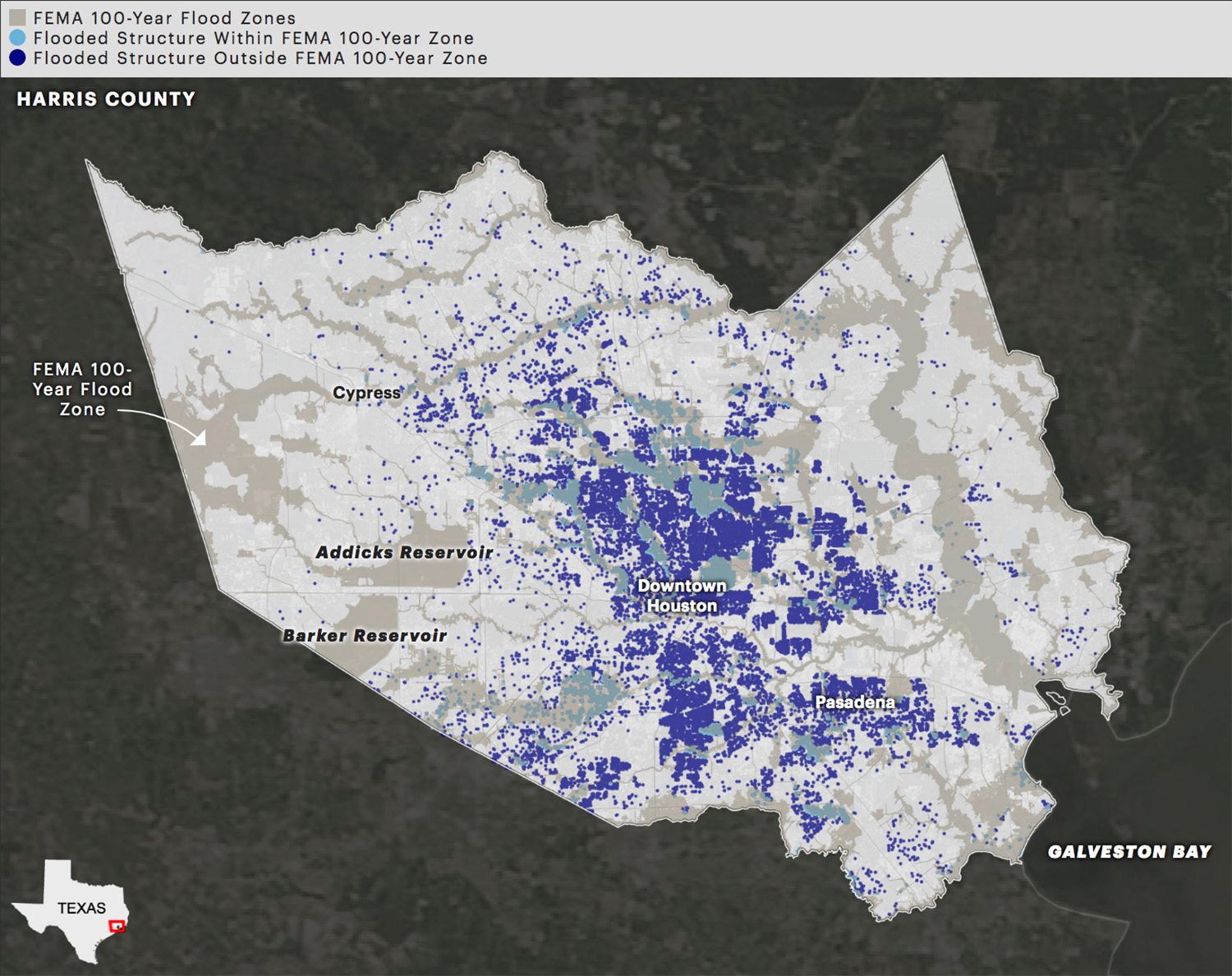
Task: Click the HARRIS COUNTY title
Action: pyautogui.click(x=106, y=99)
